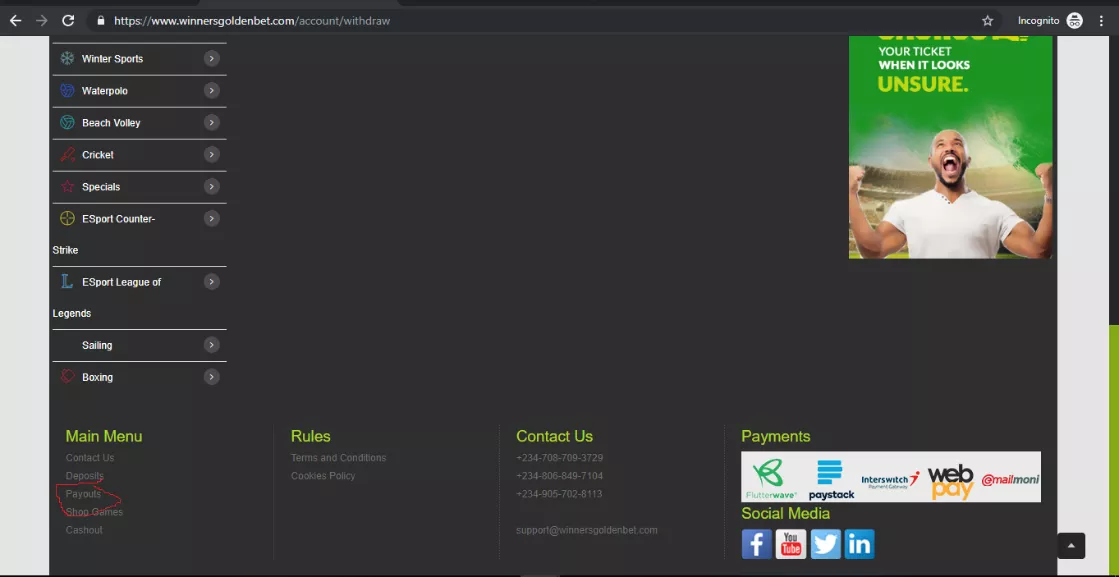Select Beach Volley in the sports menu

111,123
